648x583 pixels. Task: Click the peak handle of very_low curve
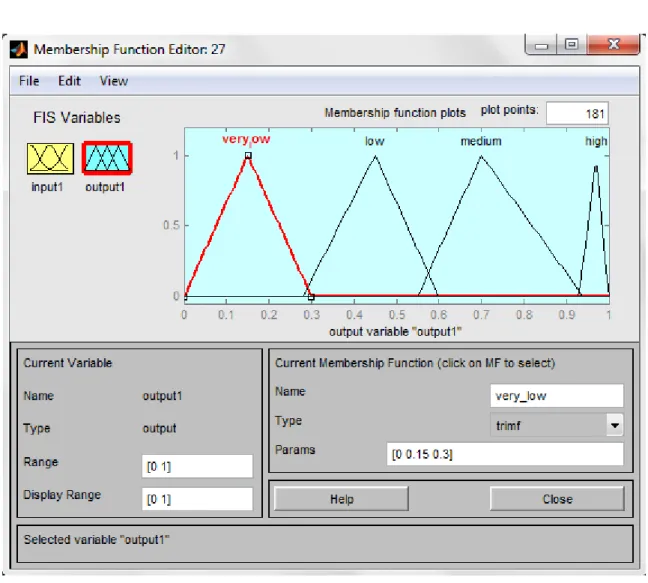(x=248, y=155)
